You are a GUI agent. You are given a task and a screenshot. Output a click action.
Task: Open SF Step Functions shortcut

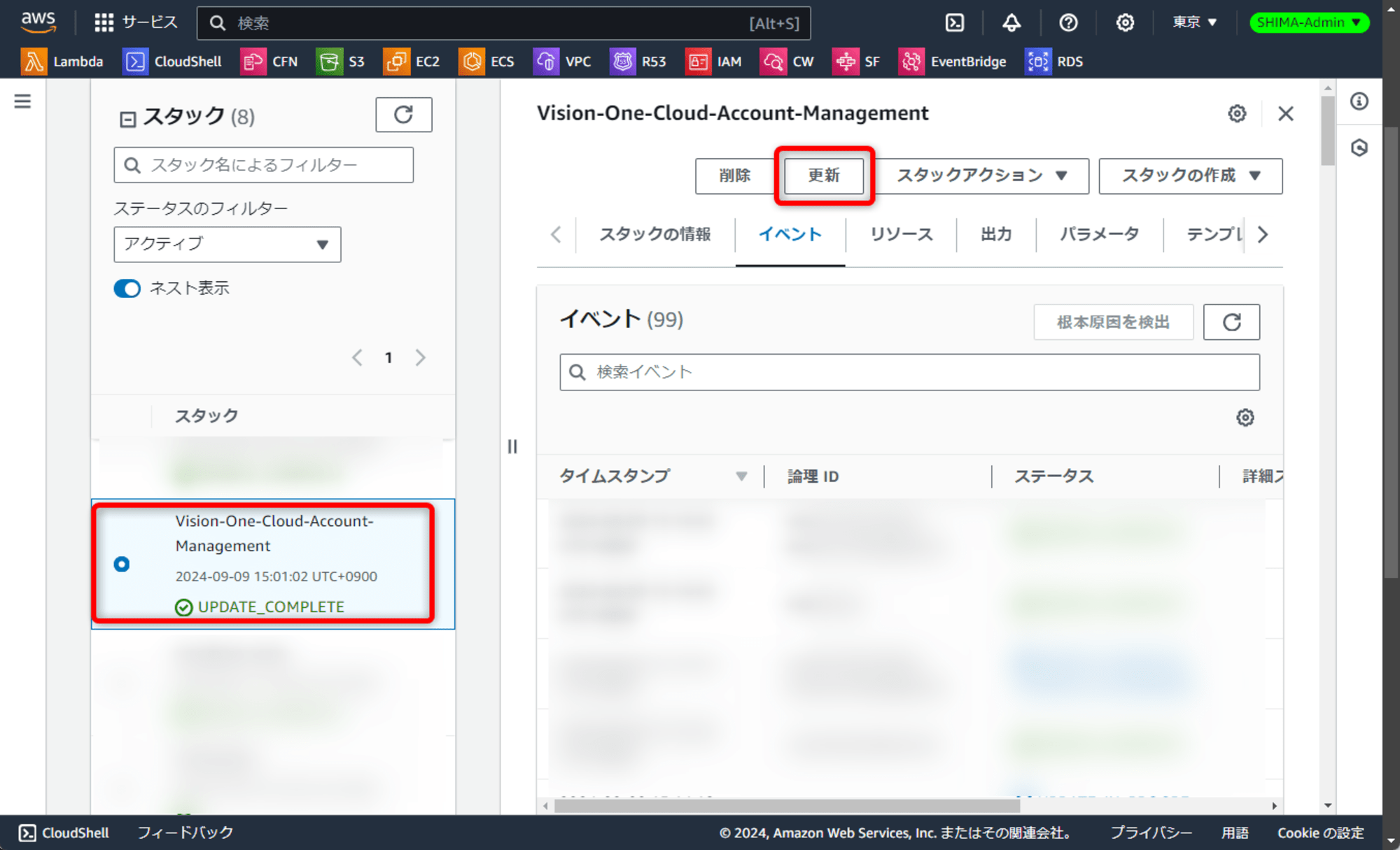click(x=856, y=62)
